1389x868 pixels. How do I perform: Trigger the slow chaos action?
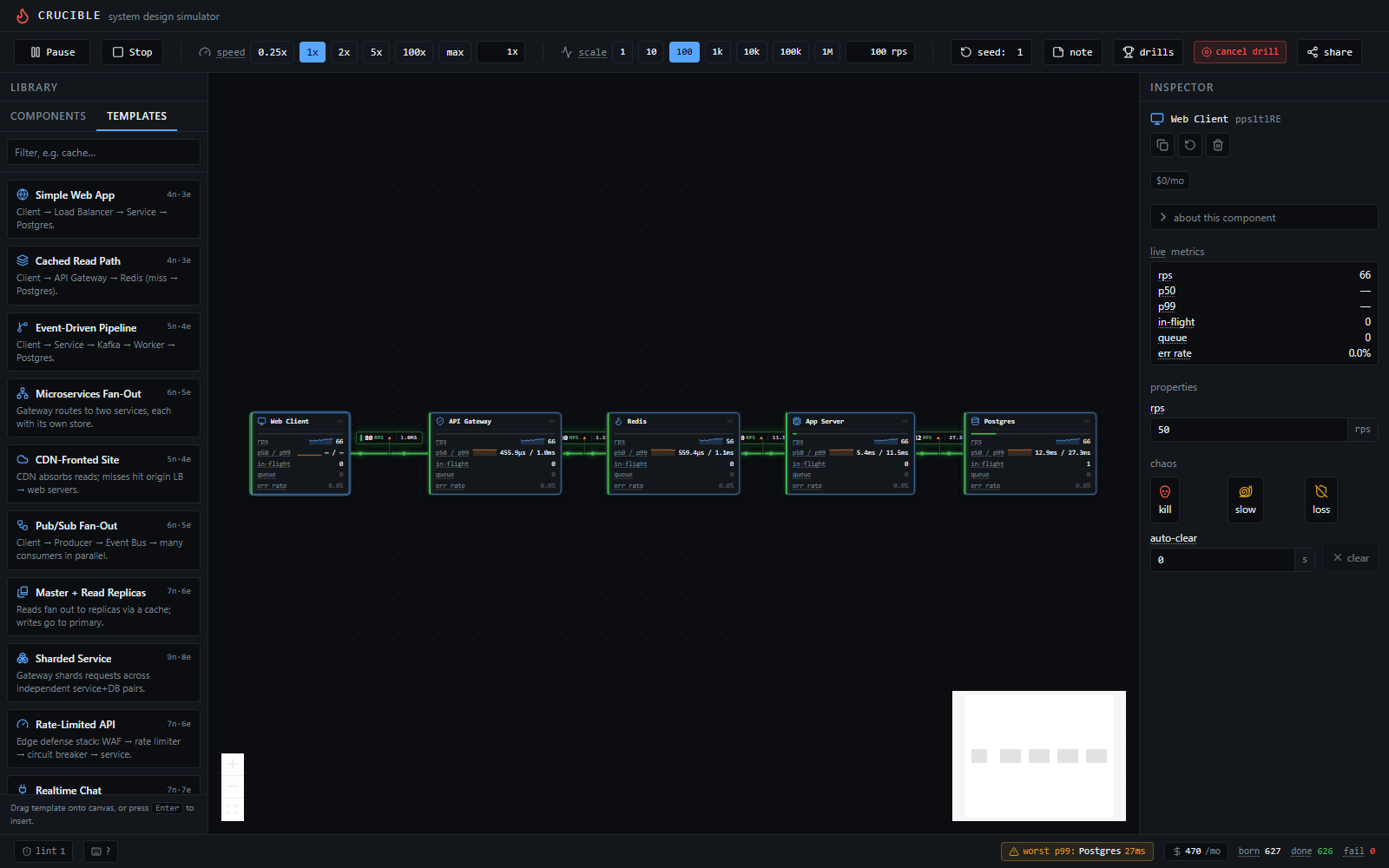pos(1246,500)
